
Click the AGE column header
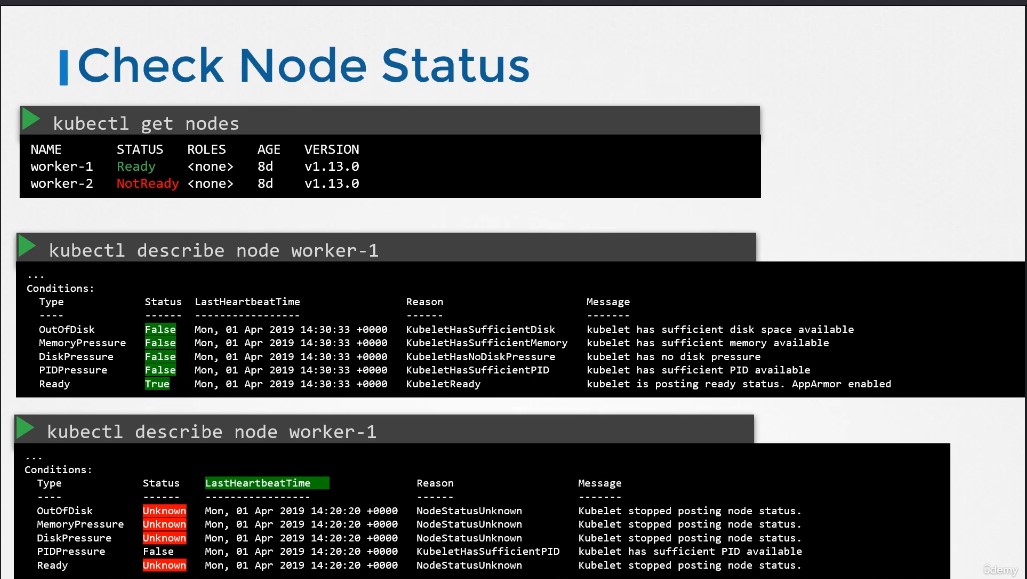tap(269, 149)
